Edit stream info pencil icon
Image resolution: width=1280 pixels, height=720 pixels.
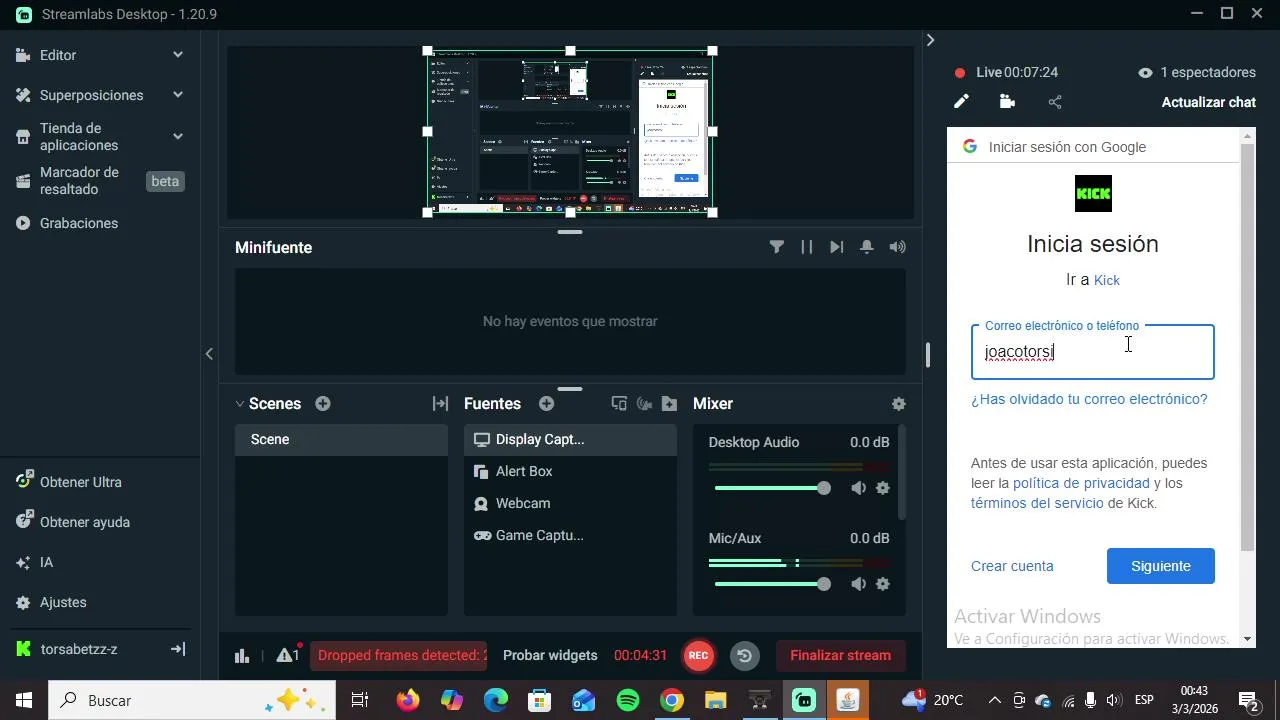pos(961,101)
